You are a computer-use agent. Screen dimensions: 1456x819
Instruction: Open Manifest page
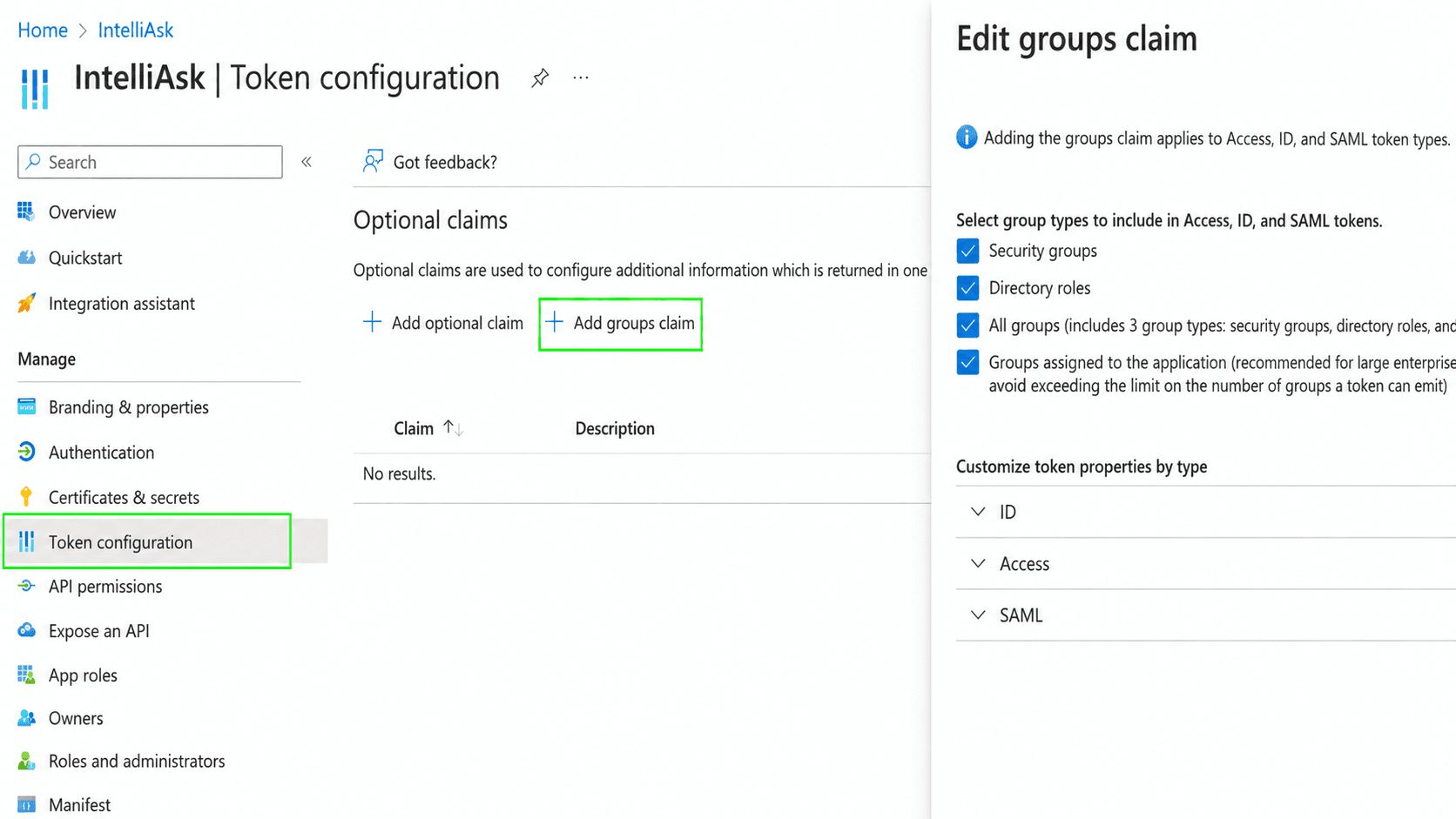tap(79, 805)
